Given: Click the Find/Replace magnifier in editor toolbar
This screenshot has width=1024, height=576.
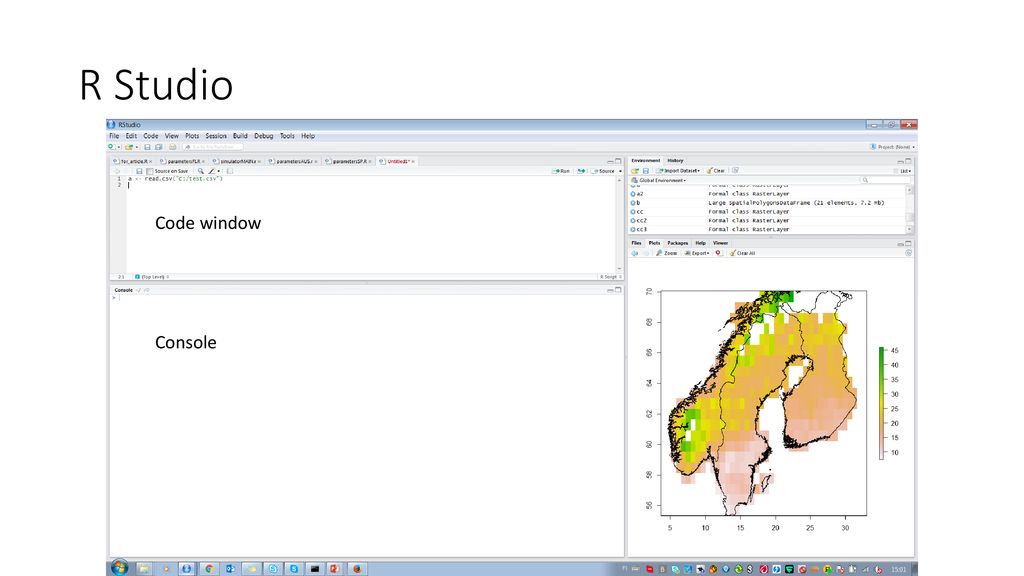Looking at the screenshot, I should coord(200,171).
